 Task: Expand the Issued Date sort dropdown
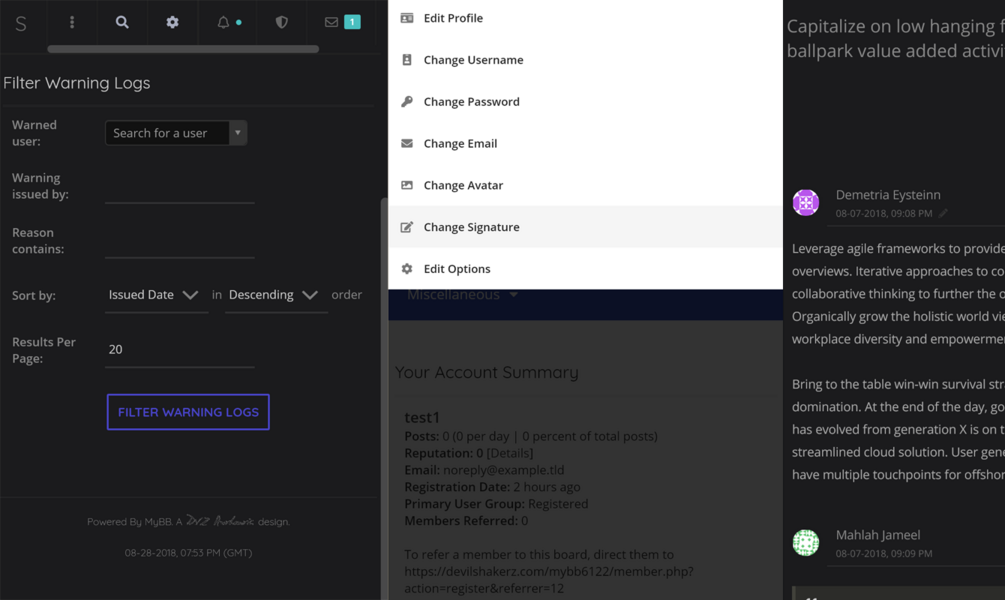[154, 295]
